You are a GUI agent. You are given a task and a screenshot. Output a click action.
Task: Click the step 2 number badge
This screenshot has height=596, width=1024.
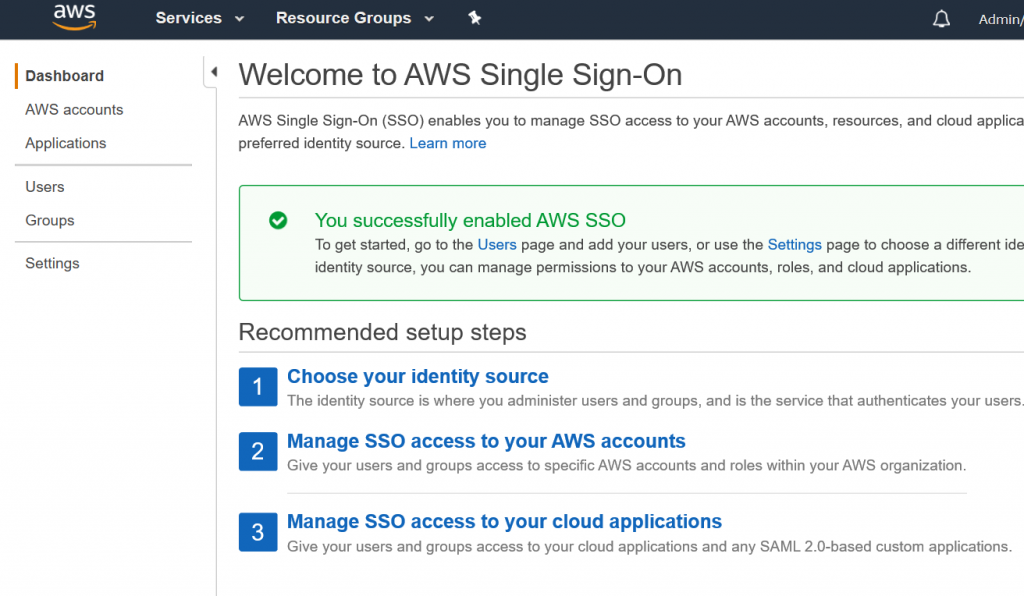point(258,452)
